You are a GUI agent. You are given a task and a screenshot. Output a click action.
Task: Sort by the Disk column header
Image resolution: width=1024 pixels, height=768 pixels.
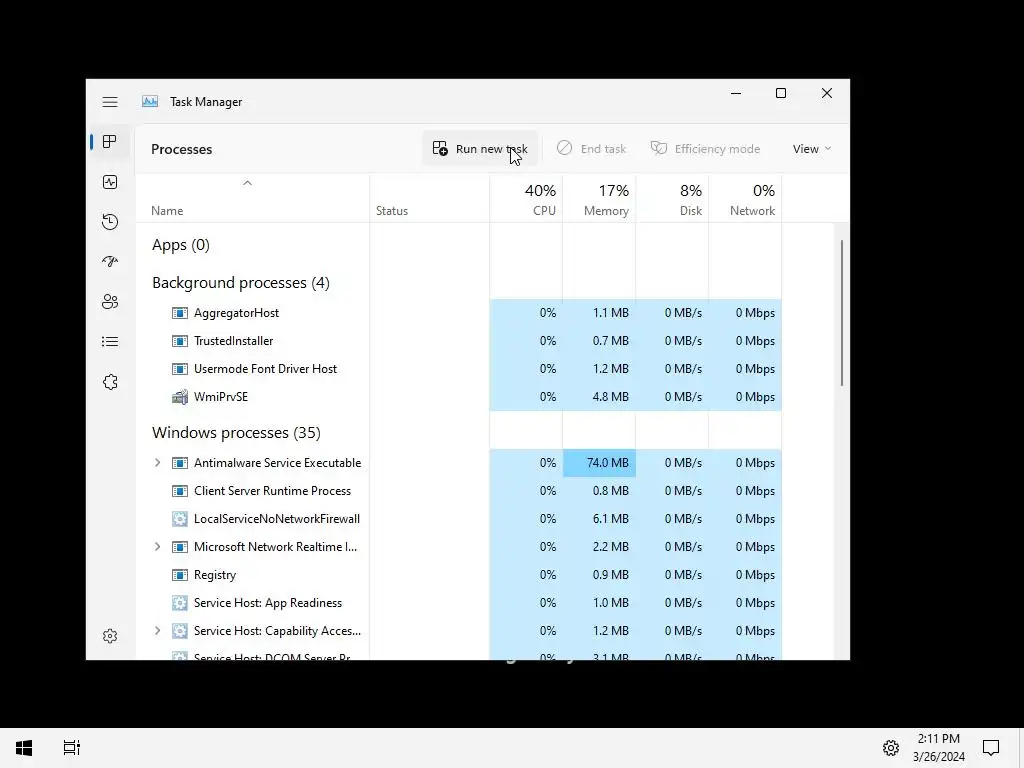pos(672,199)
